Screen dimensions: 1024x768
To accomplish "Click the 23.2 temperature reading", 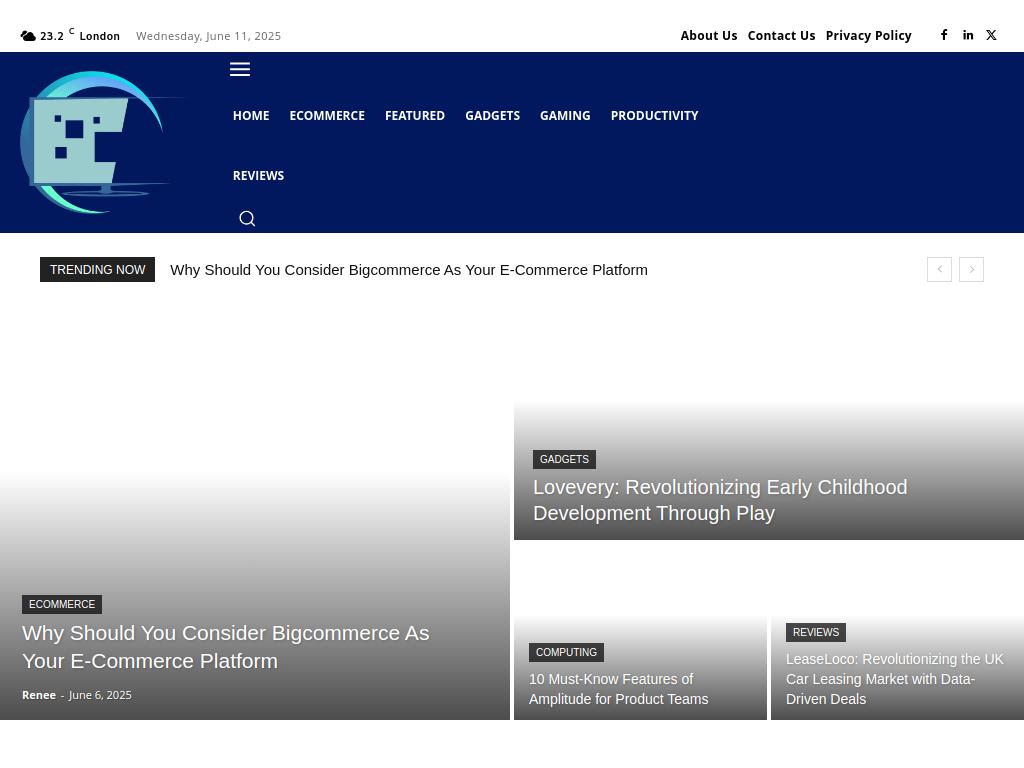I will tap(52, 36).
